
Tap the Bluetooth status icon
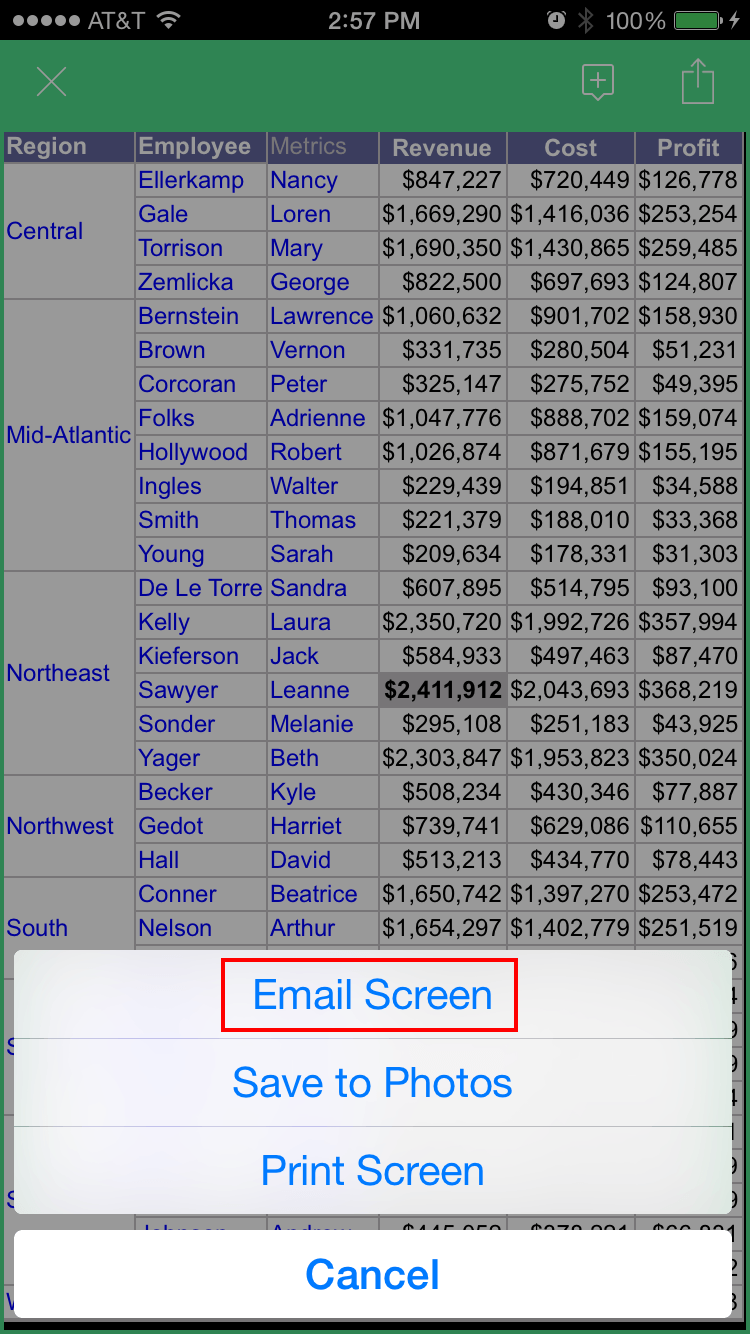tap(587, 20)
